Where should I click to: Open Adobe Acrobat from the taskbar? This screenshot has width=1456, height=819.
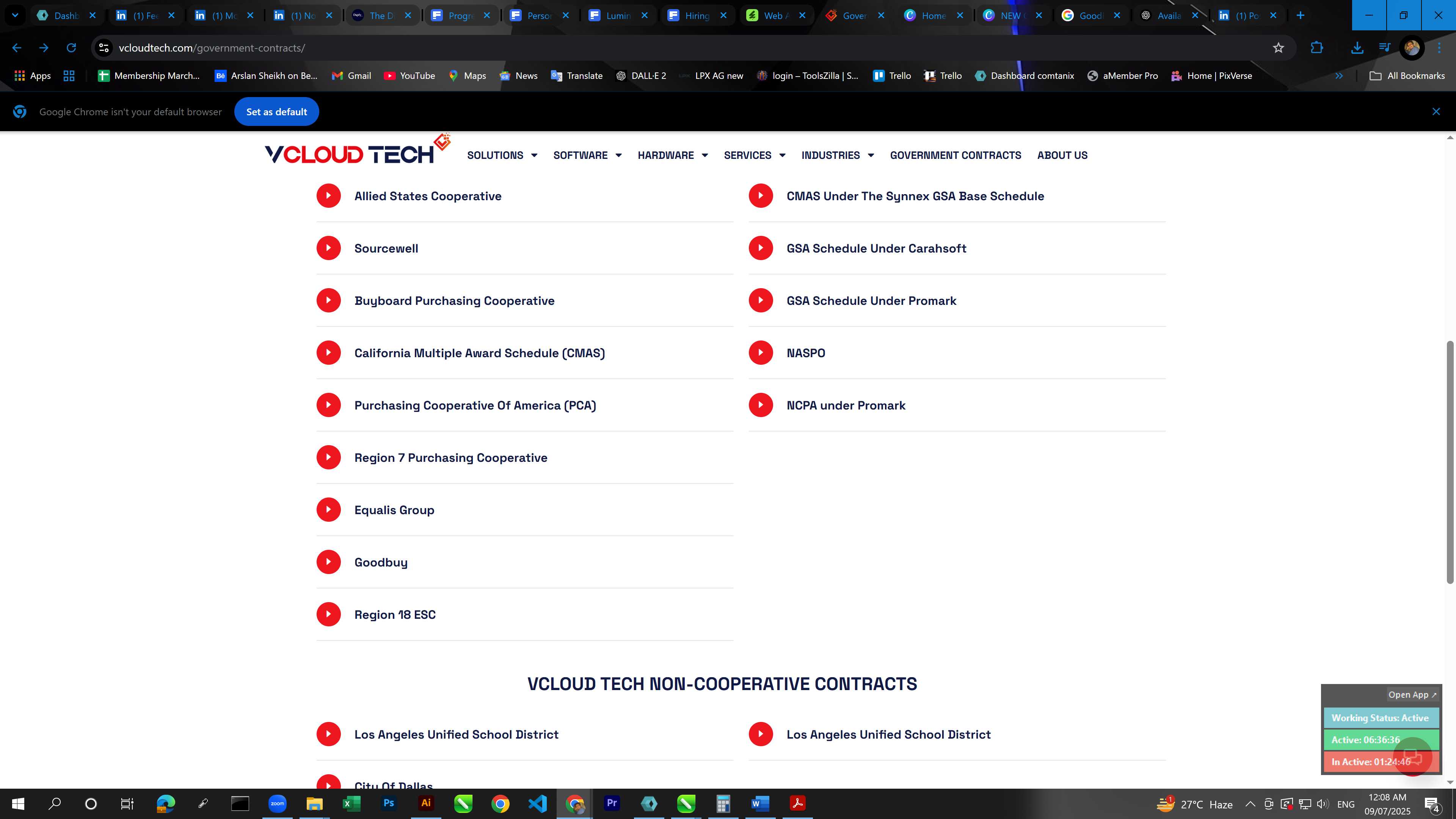797,803
